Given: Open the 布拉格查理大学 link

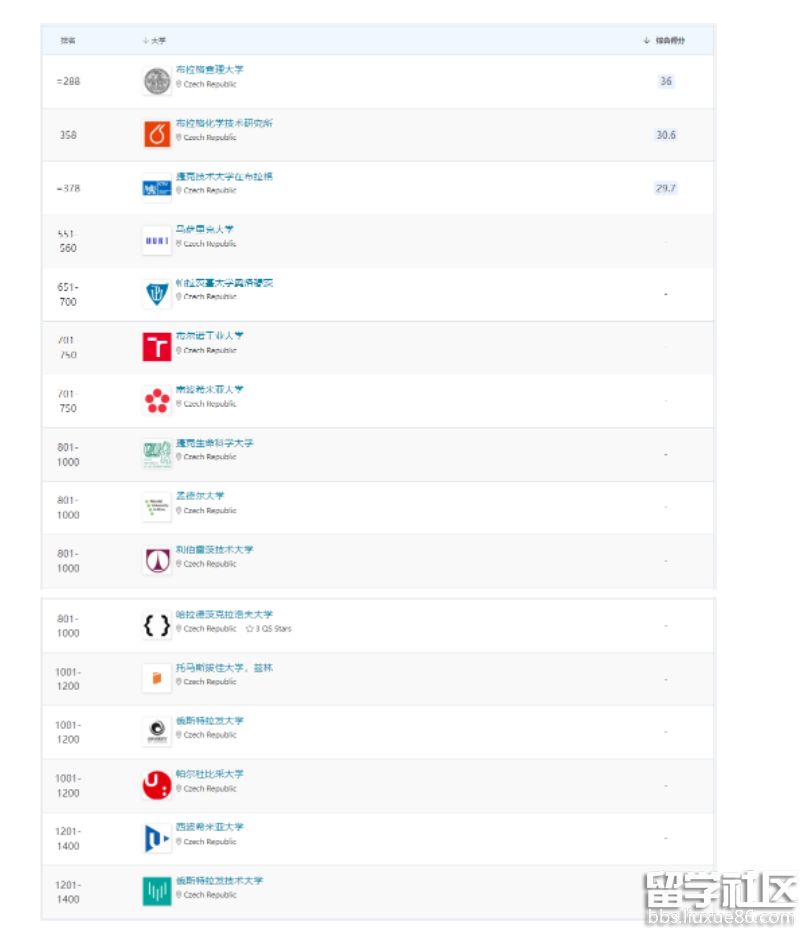Looking at the screenshot, I should pyautogui.click(x=210, y=70).
